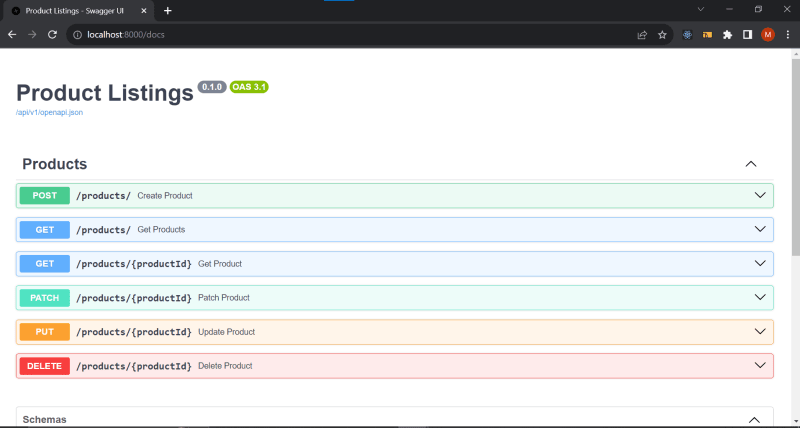Click the 'Patch Product' summary text

[224, 298]
